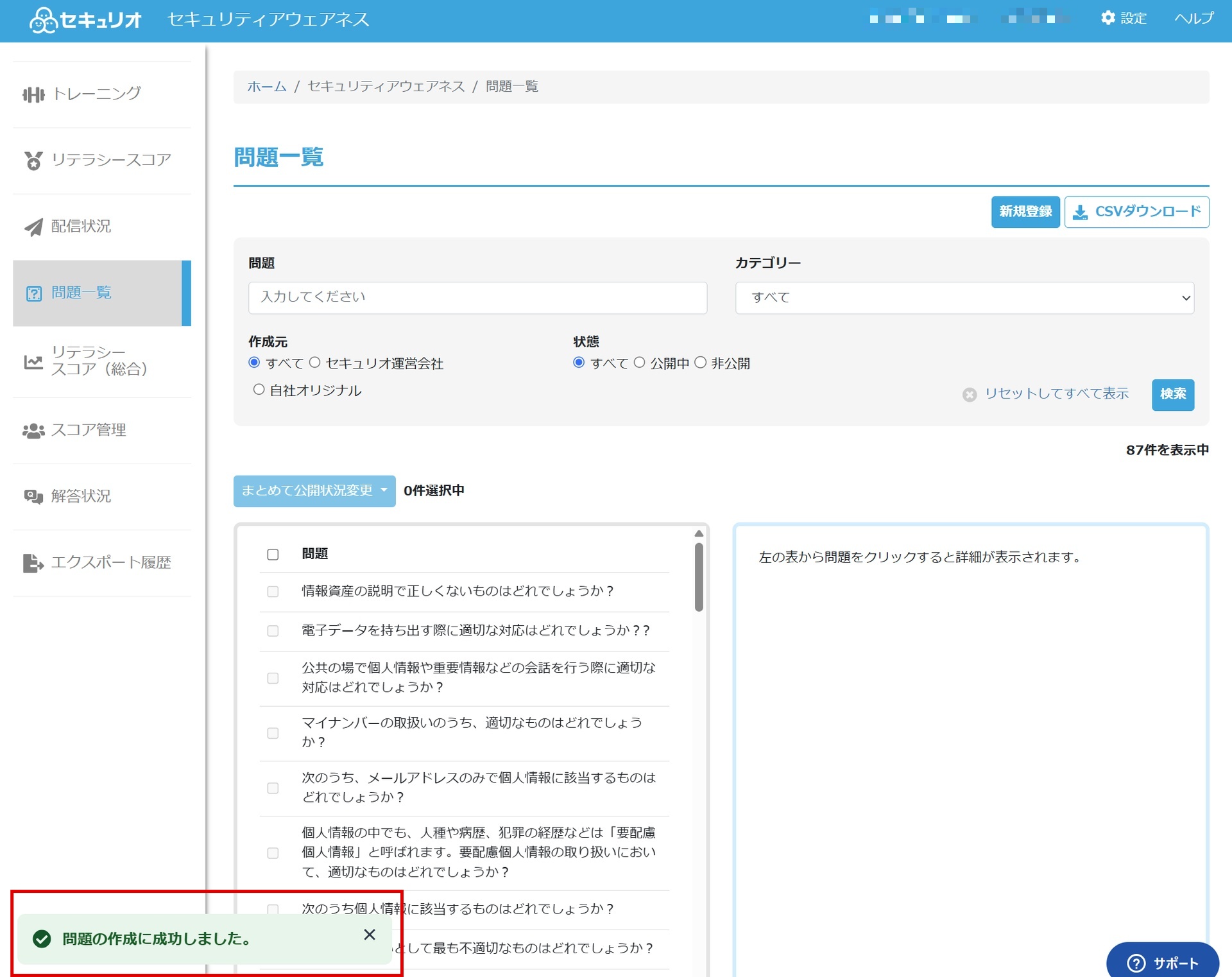Check the 情報資産の説明 question checkbox
The width and height of the screenshot is (1232, 977).
tap(273, 592)
